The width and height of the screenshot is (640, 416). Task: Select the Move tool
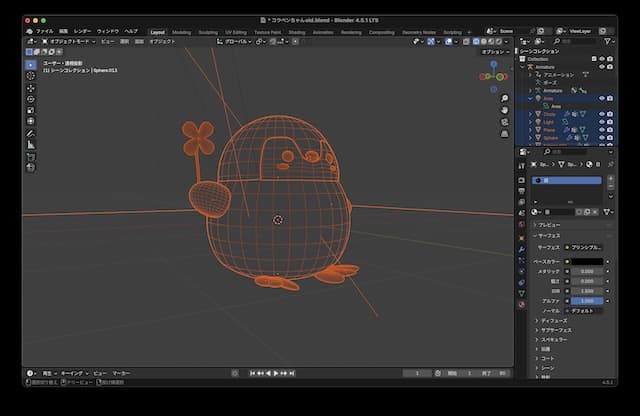pyautogui.click(x=31, y=88)
